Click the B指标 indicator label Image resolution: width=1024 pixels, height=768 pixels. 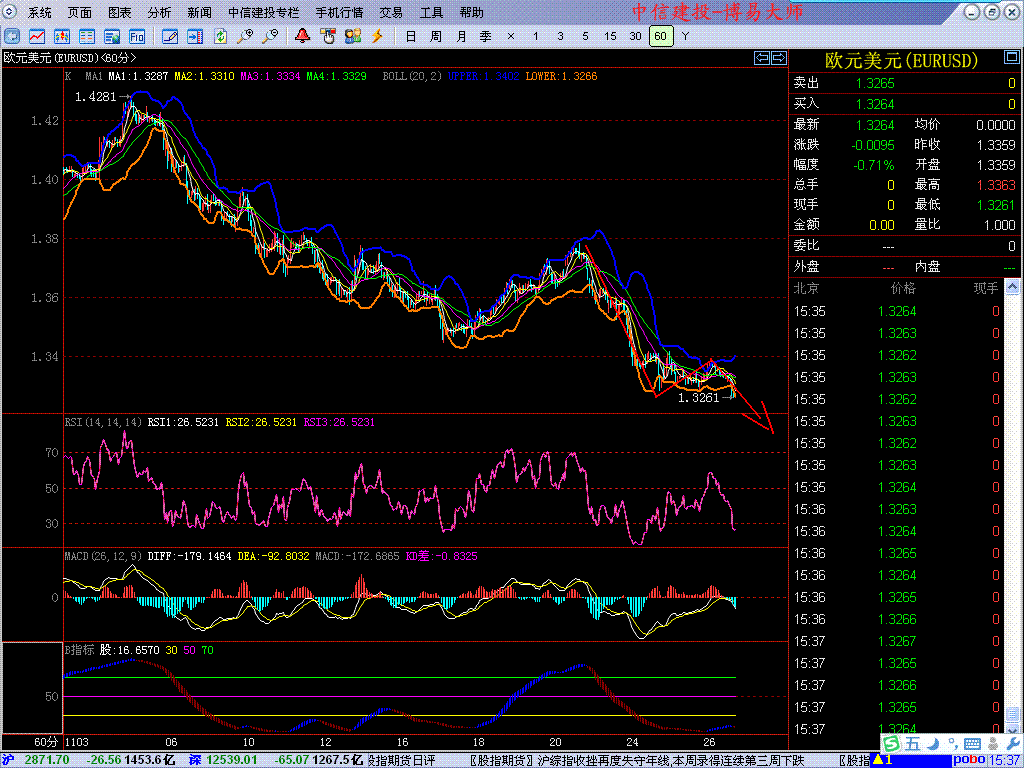79,650
